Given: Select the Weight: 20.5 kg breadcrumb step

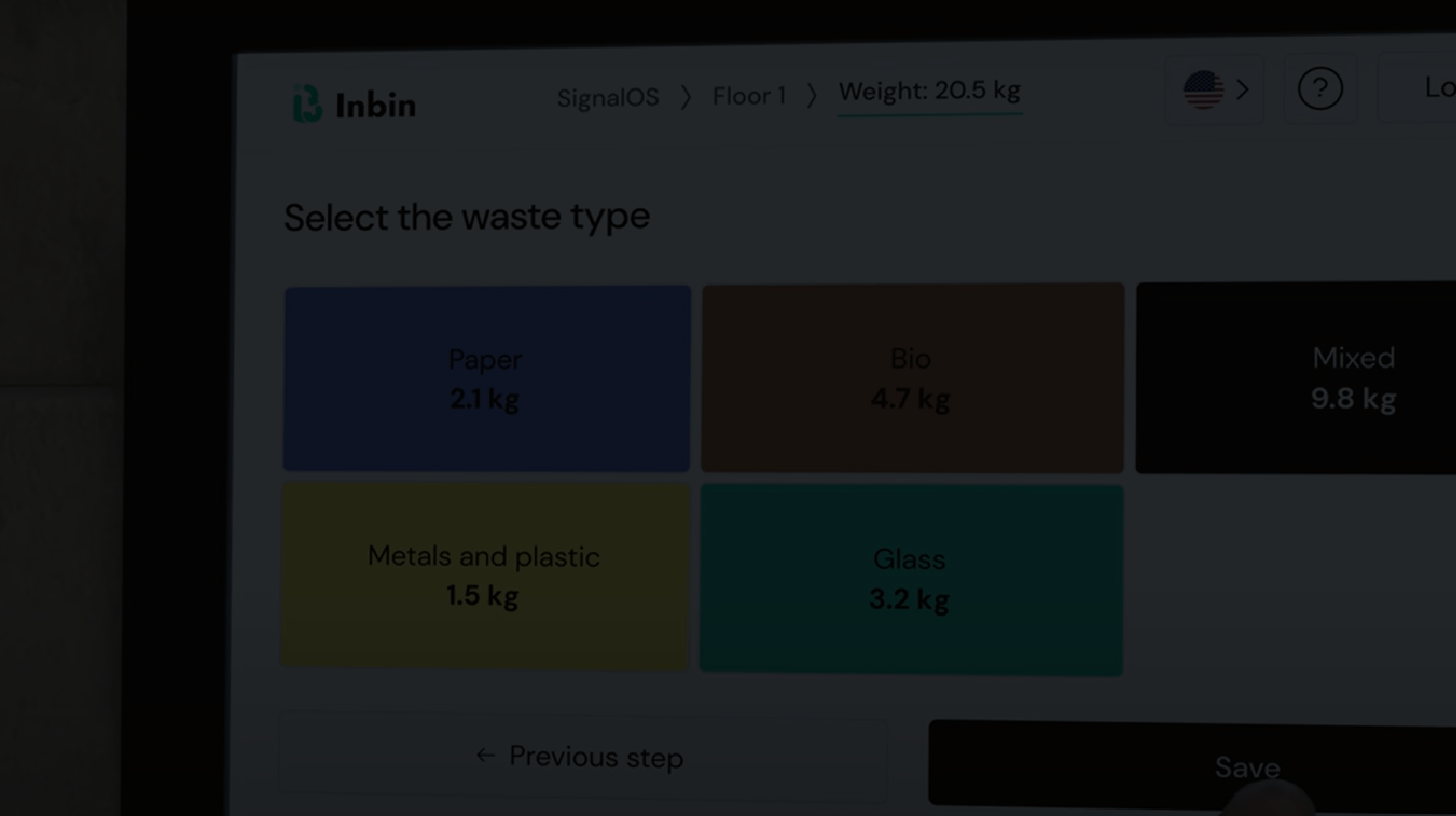Looking at the screenshot, I should (x=929, y=92).
